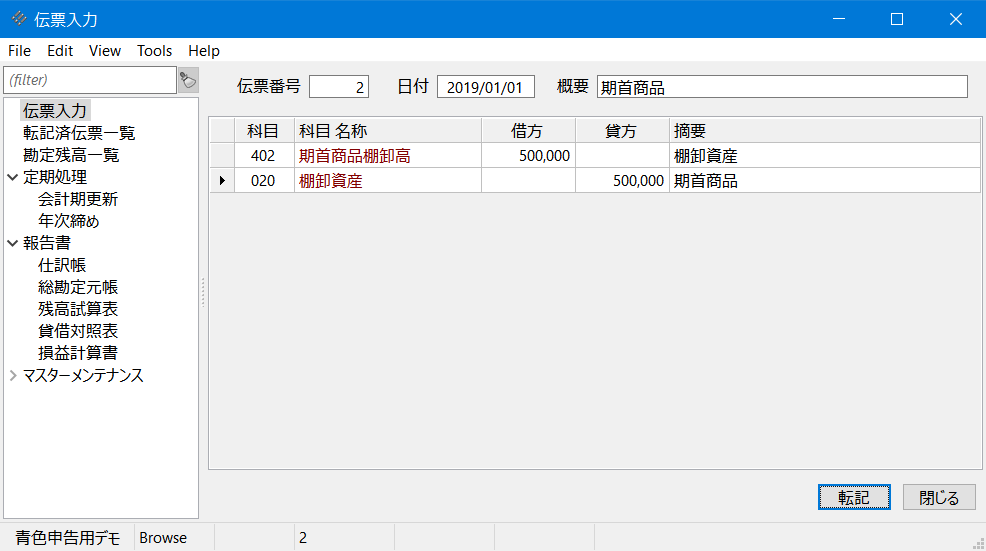Collapse the 報告書 tree node
Viewport: 986px width, 551px height.
tap(13, 243)
